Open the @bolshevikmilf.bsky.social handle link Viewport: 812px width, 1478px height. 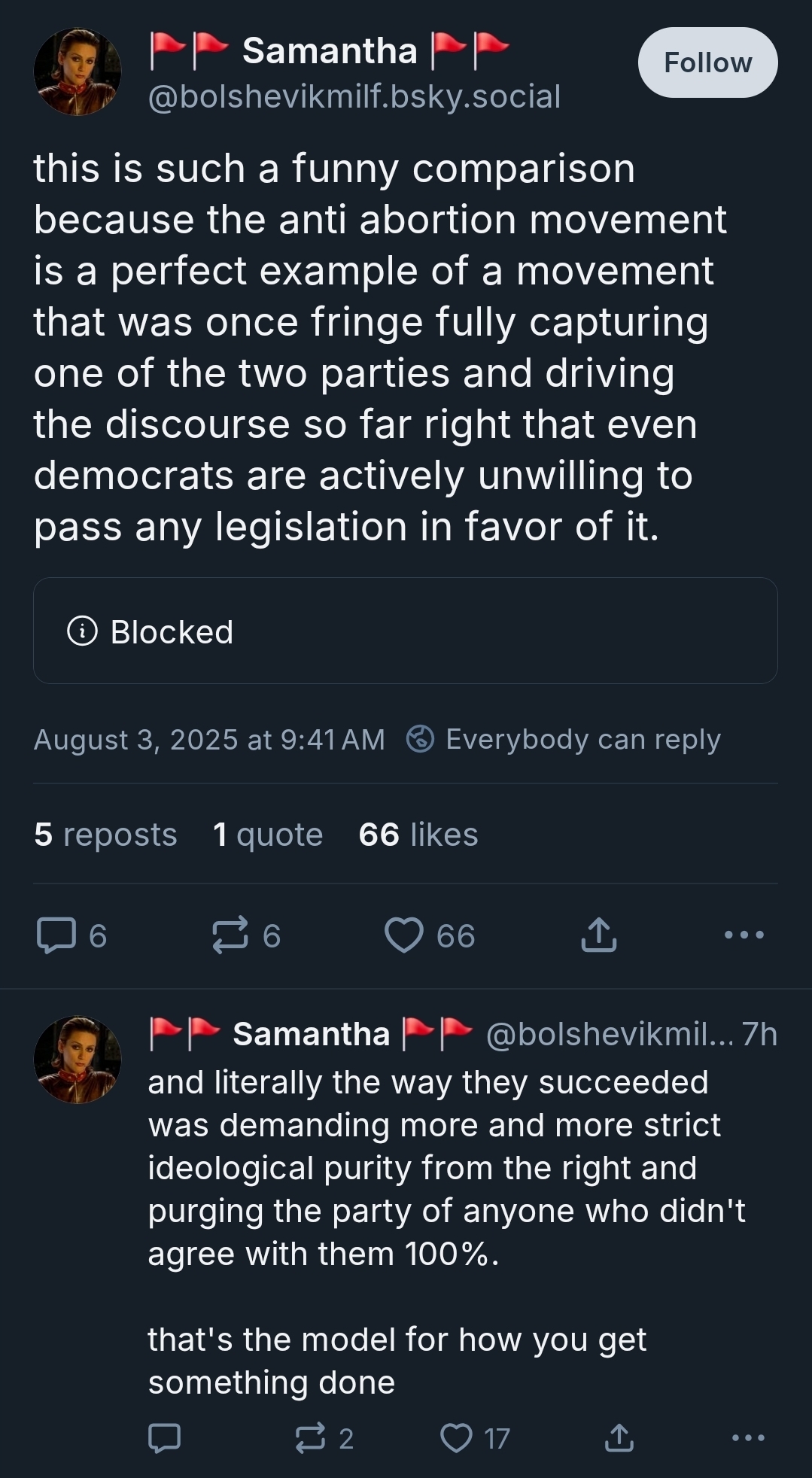(x=354, y=96)
